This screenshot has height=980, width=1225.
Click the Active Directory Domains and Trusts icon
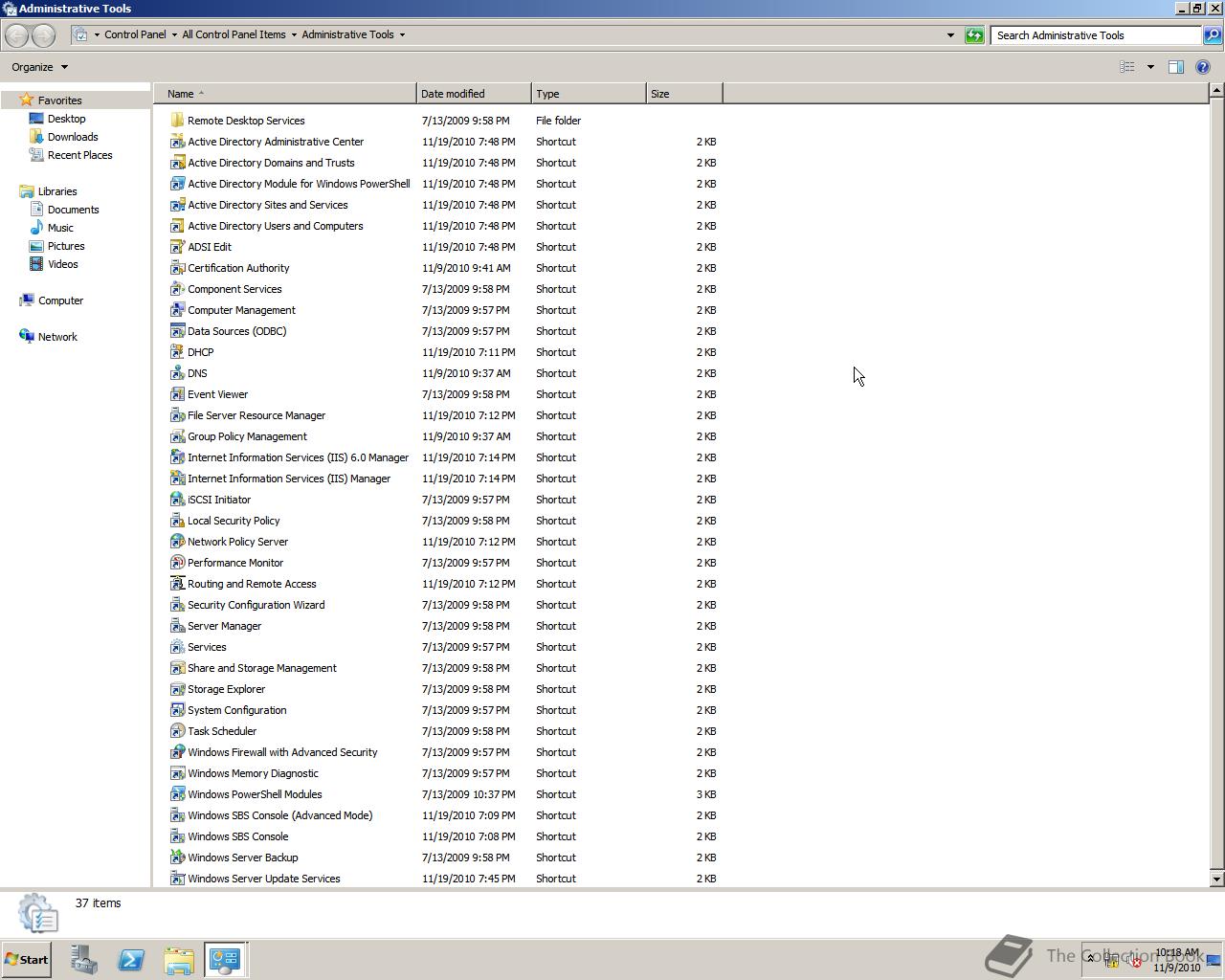click(x=177, y=163)
